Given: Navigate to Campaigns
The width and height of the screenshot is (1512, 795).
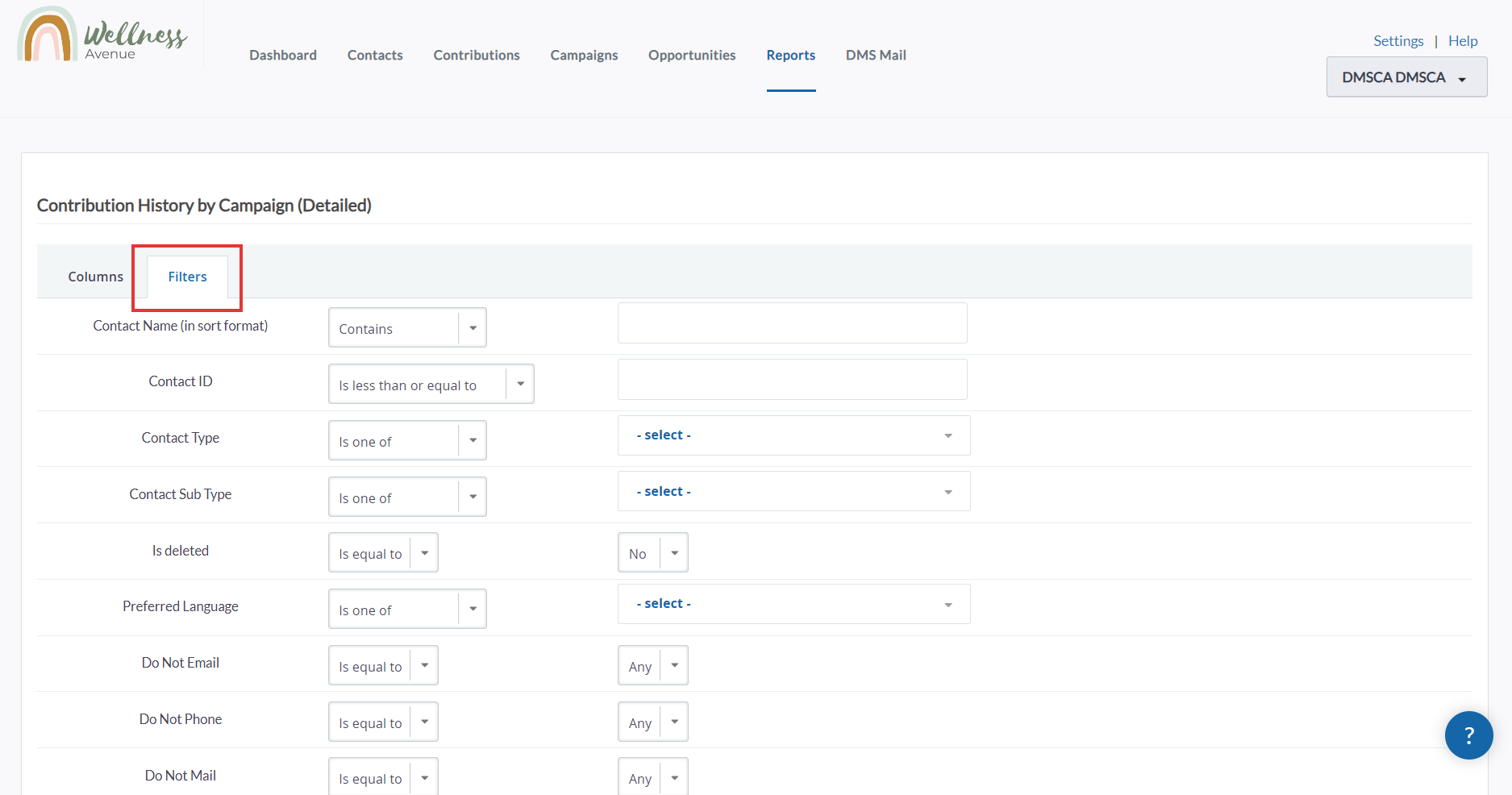Looking at the screenshot, I should (584, 55).
